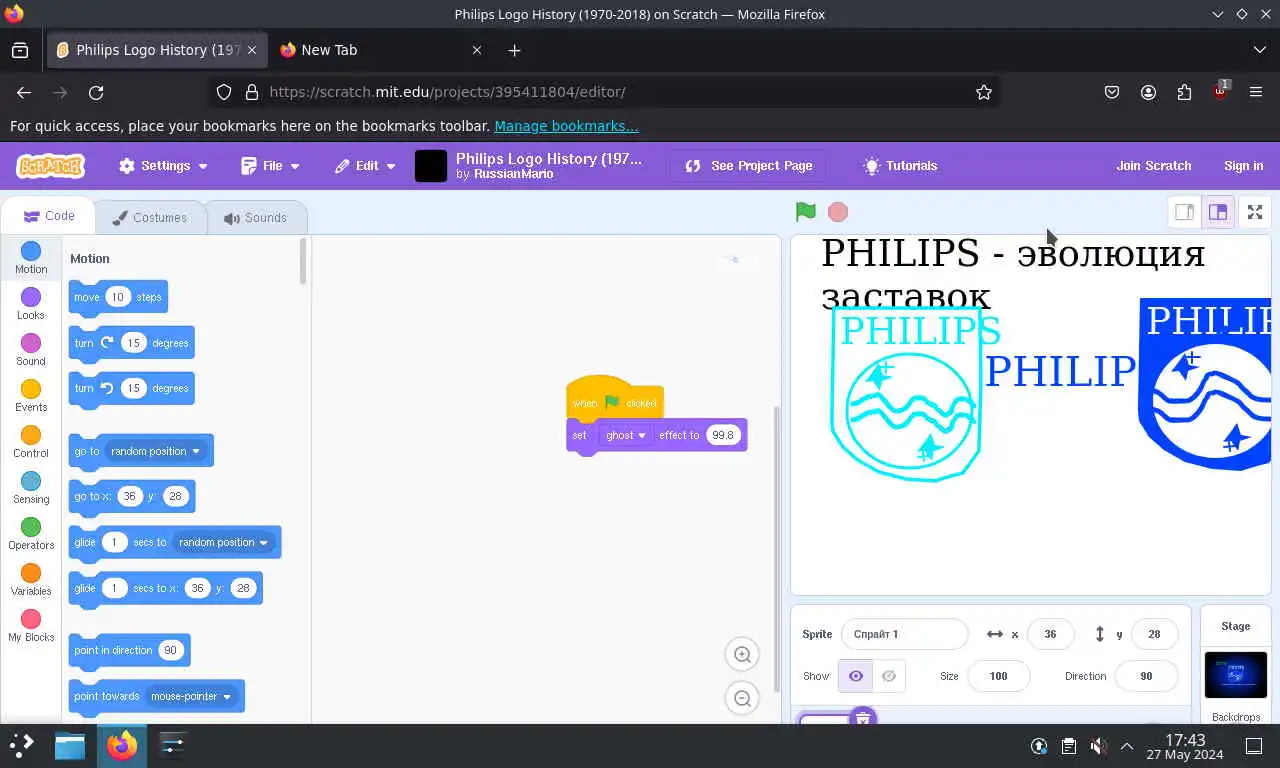
Task: Open Firefox account icon
Action: (x=1148, y=92)
